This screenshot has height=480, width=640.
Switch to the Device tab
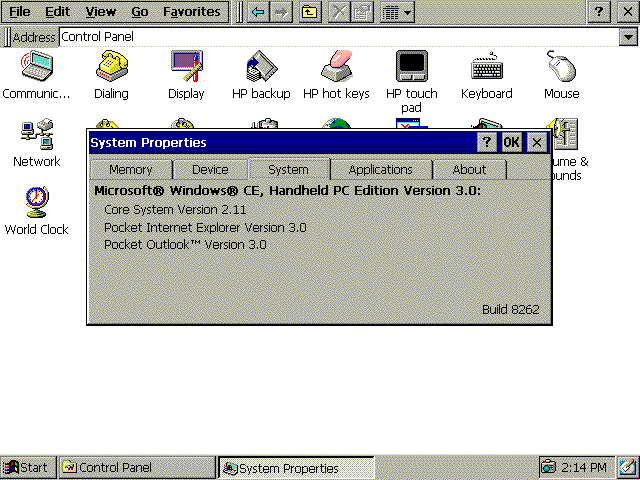(210, 169)
